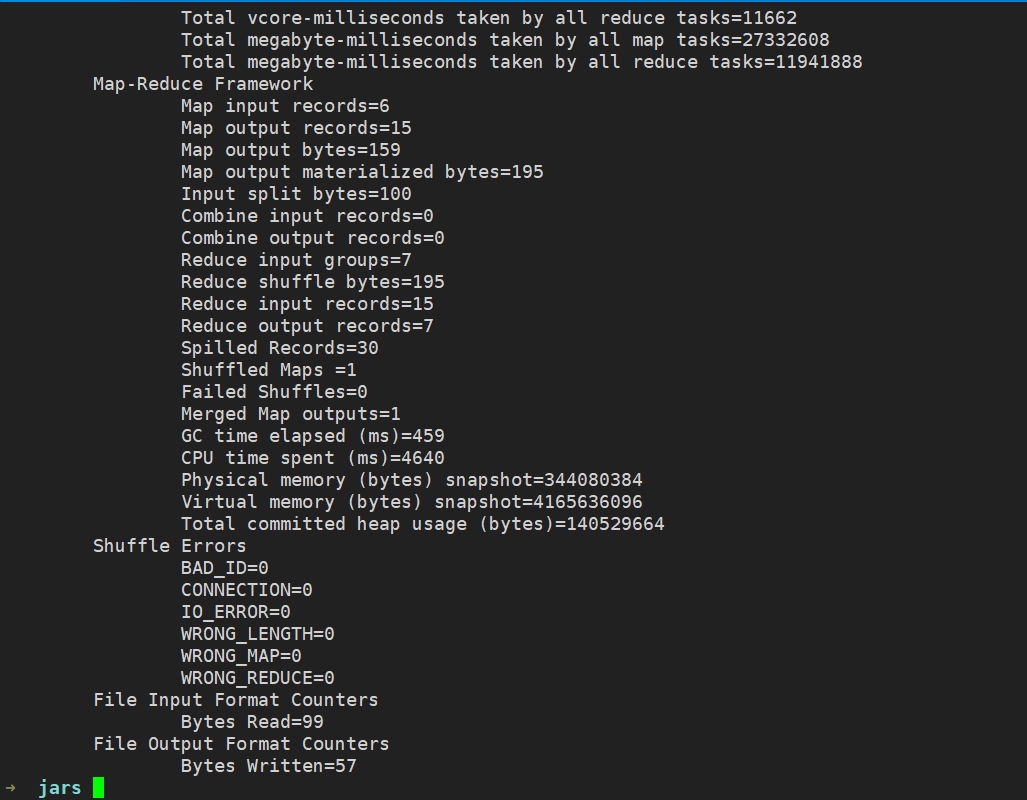Click the 'File Output Format Counters' heading
Image resolution: width=1027 pixels, height=800 pixels.
pyautogui.click(x=241, y=744)
